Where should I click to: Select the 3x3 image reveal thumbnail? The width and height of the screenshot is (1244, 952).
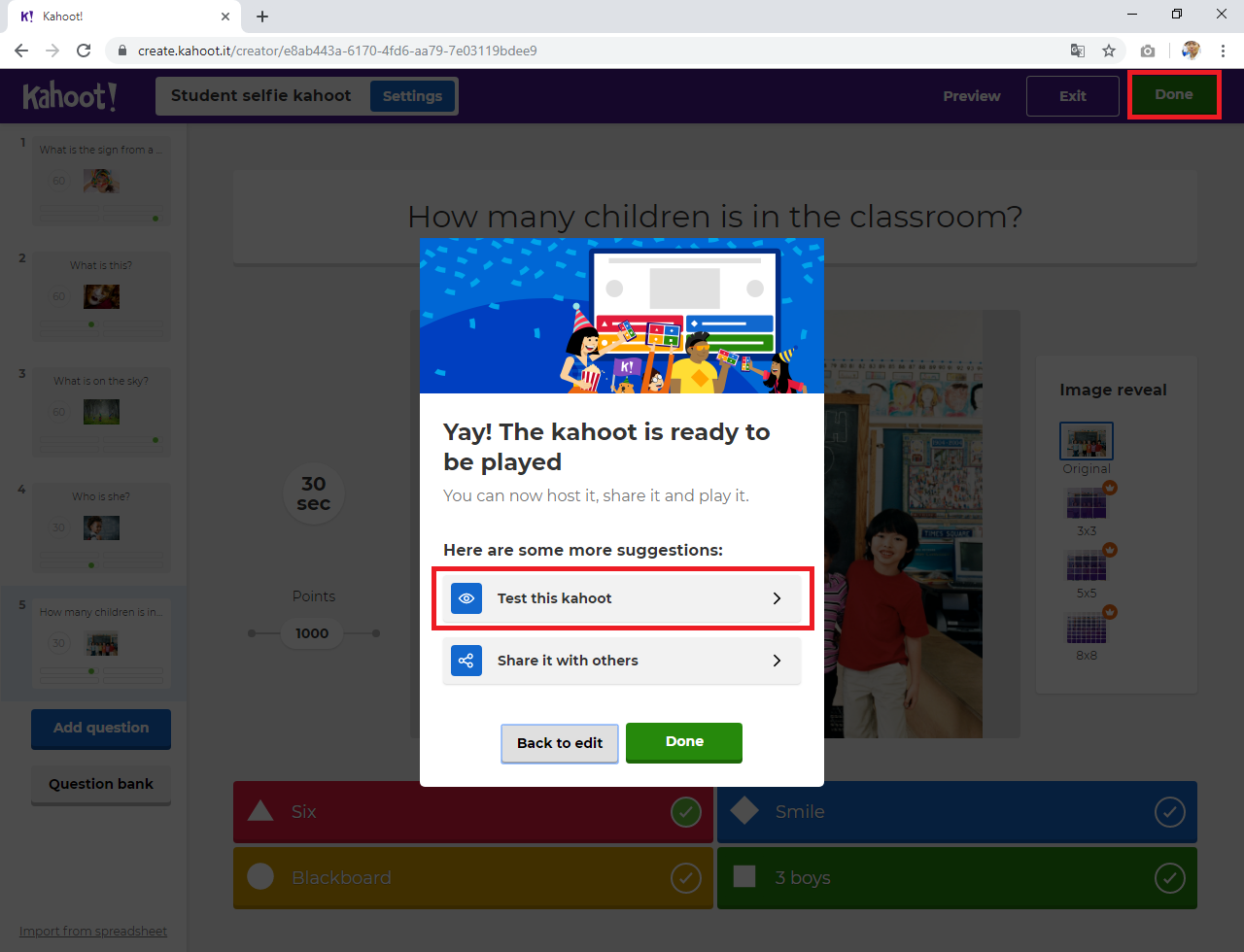pos(1086,504)
